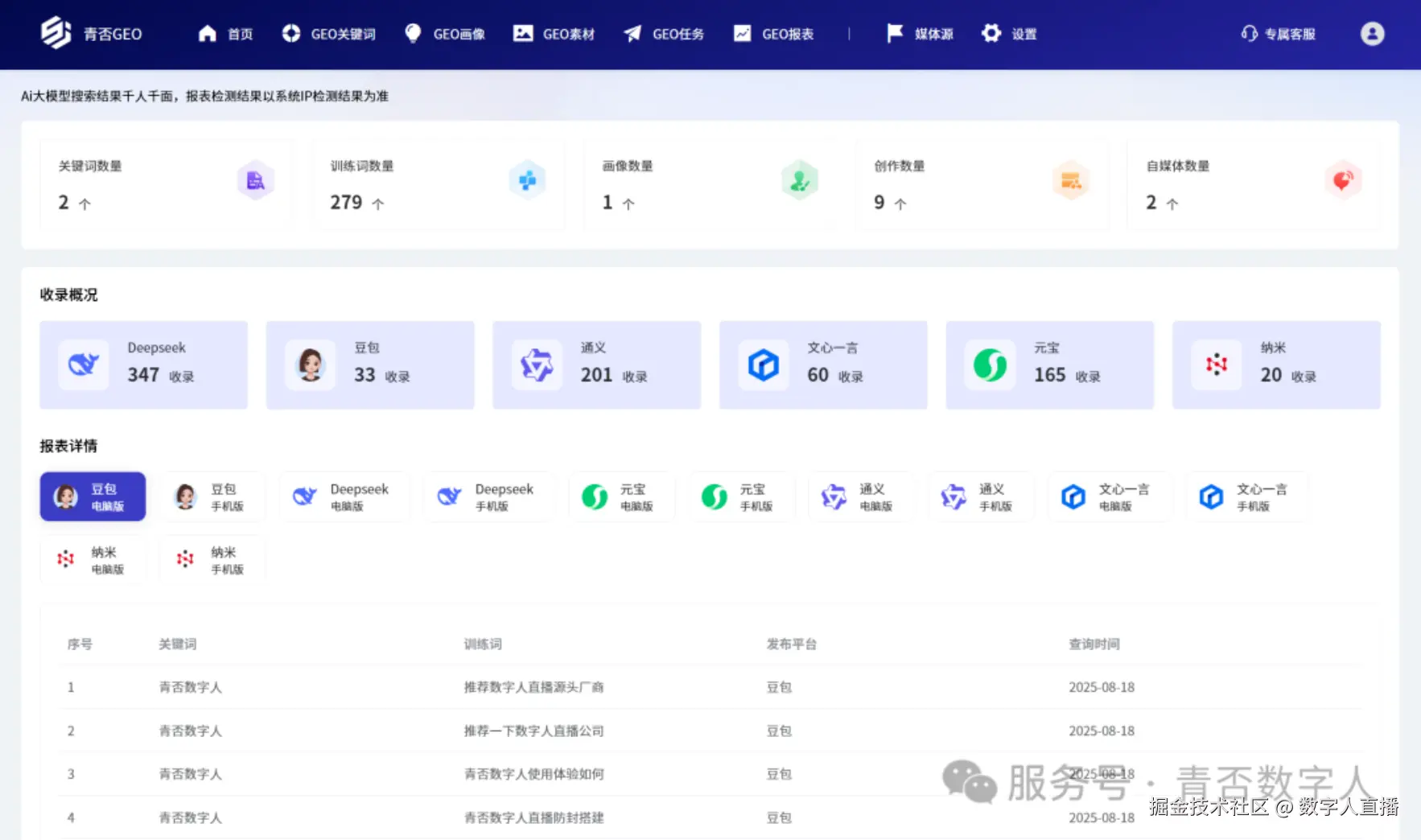
Task: Click the 查询时间 column header
Action: [1094, 644]
